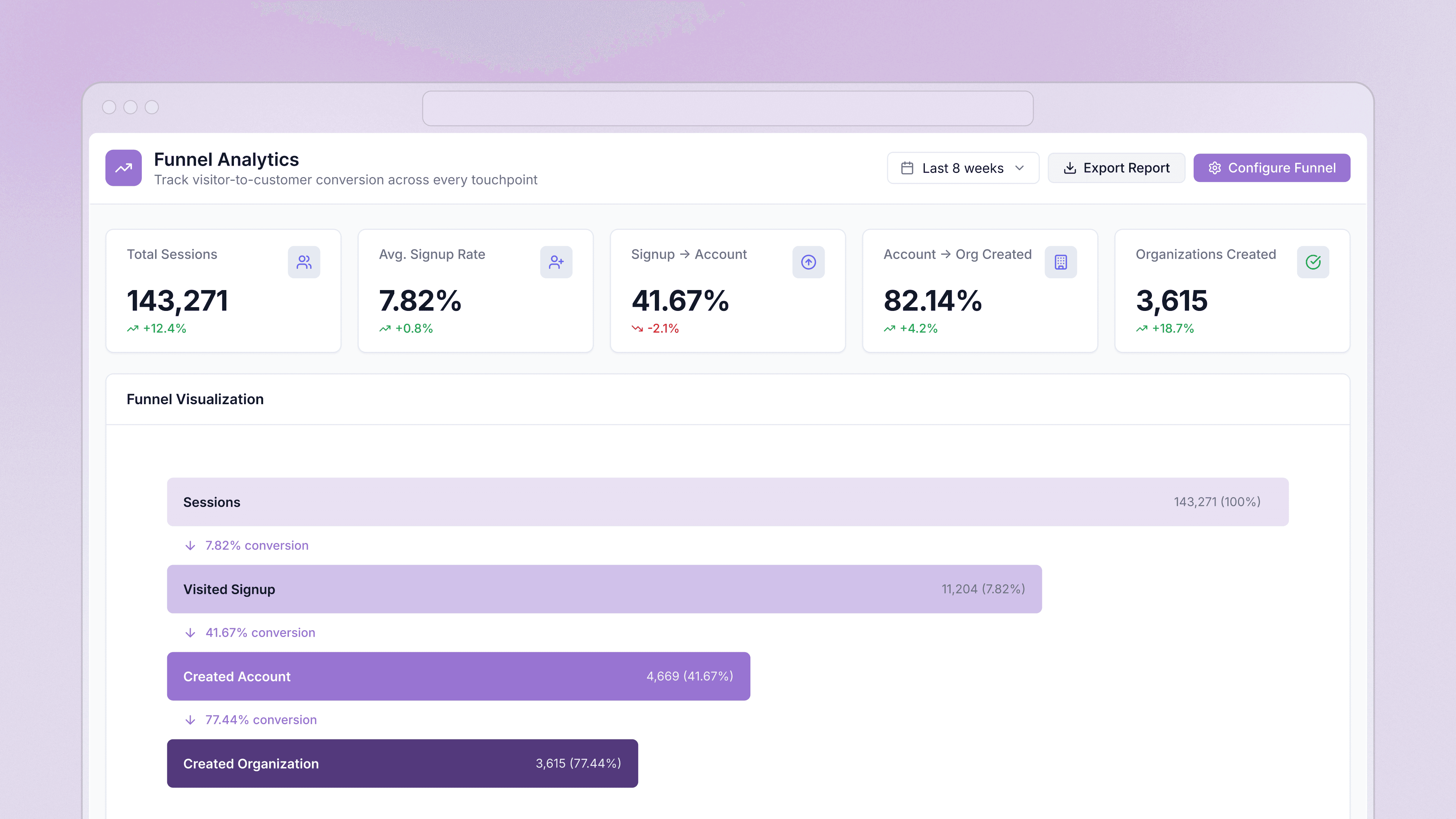Viewport: 1456px width, 819px height.
Task: Click the Funnel Analytics page title
Action: pyautogui.click(x=226, y=159)
